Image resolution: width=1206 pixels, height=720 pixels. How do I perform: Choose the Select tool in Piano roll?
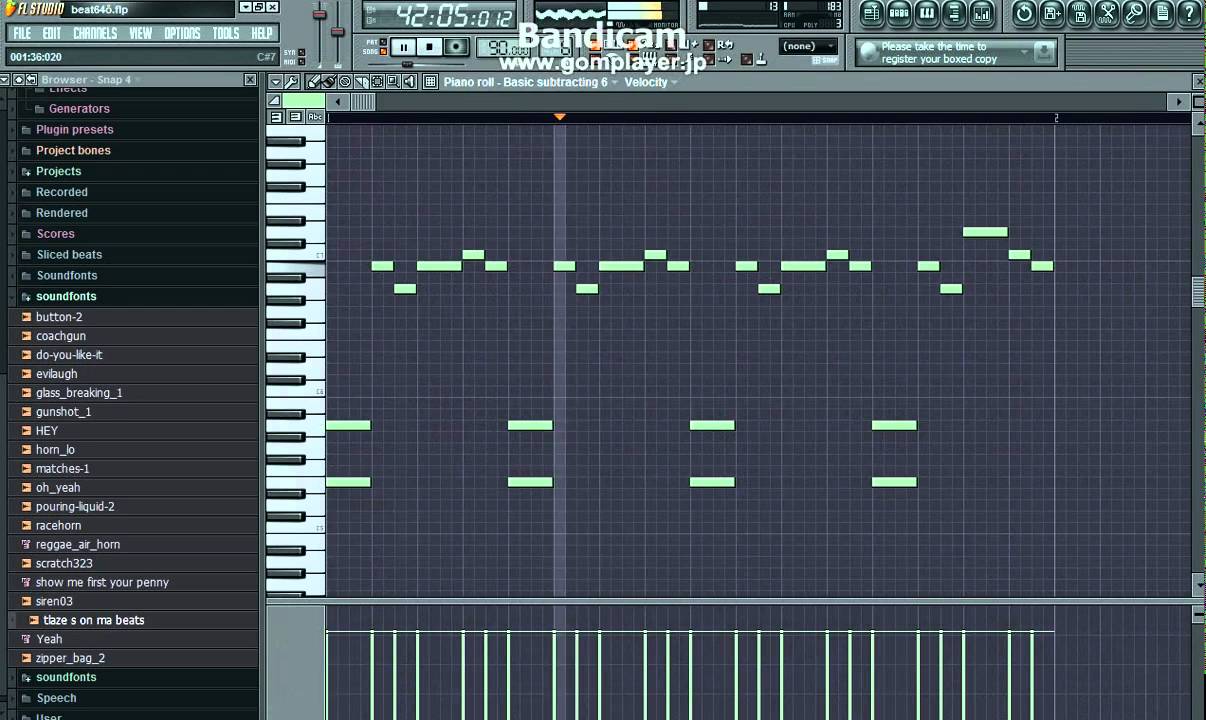click(x=377, y=82)
